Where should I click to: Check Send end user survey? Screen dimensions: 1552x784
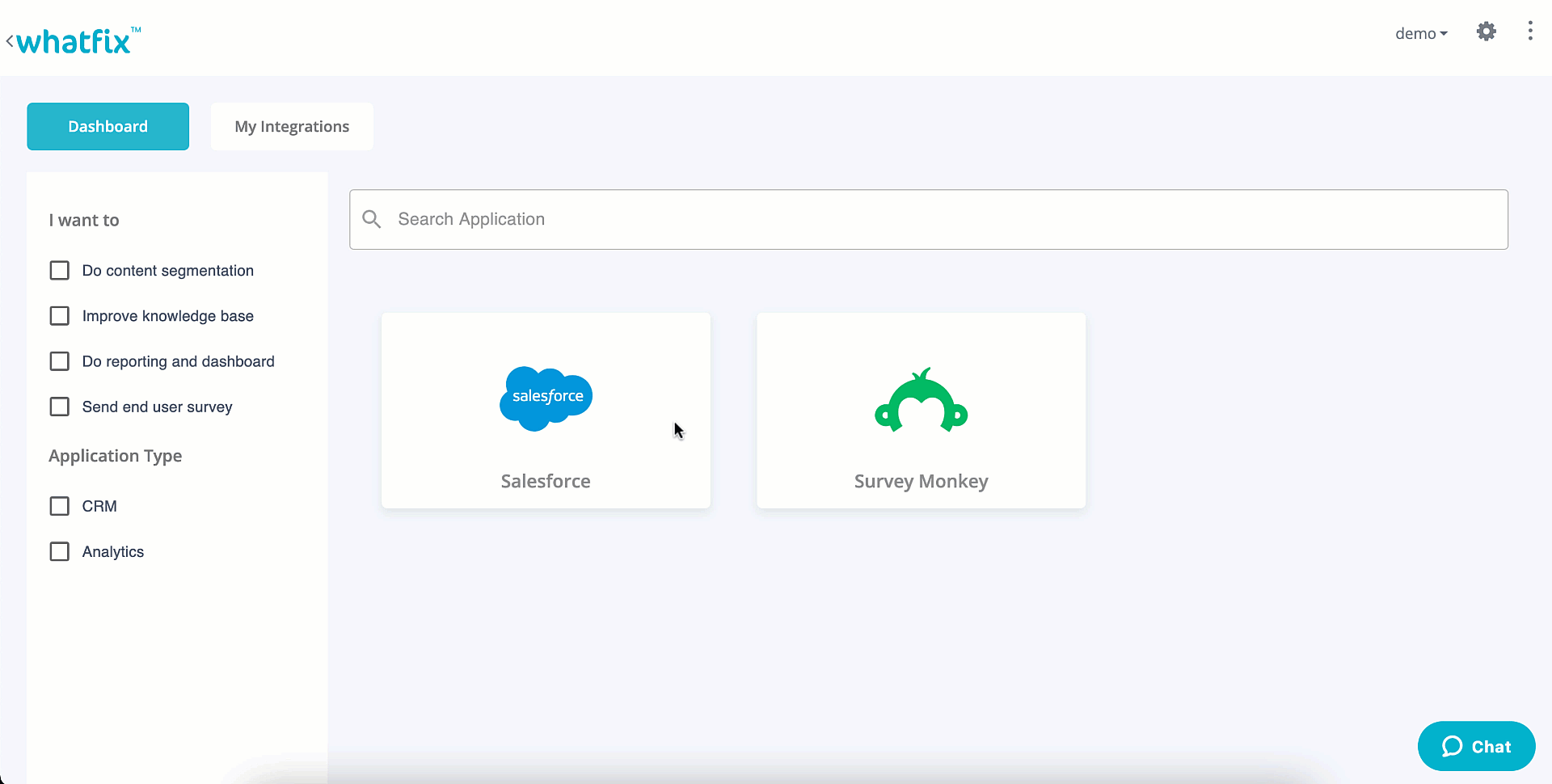point(60,407)
